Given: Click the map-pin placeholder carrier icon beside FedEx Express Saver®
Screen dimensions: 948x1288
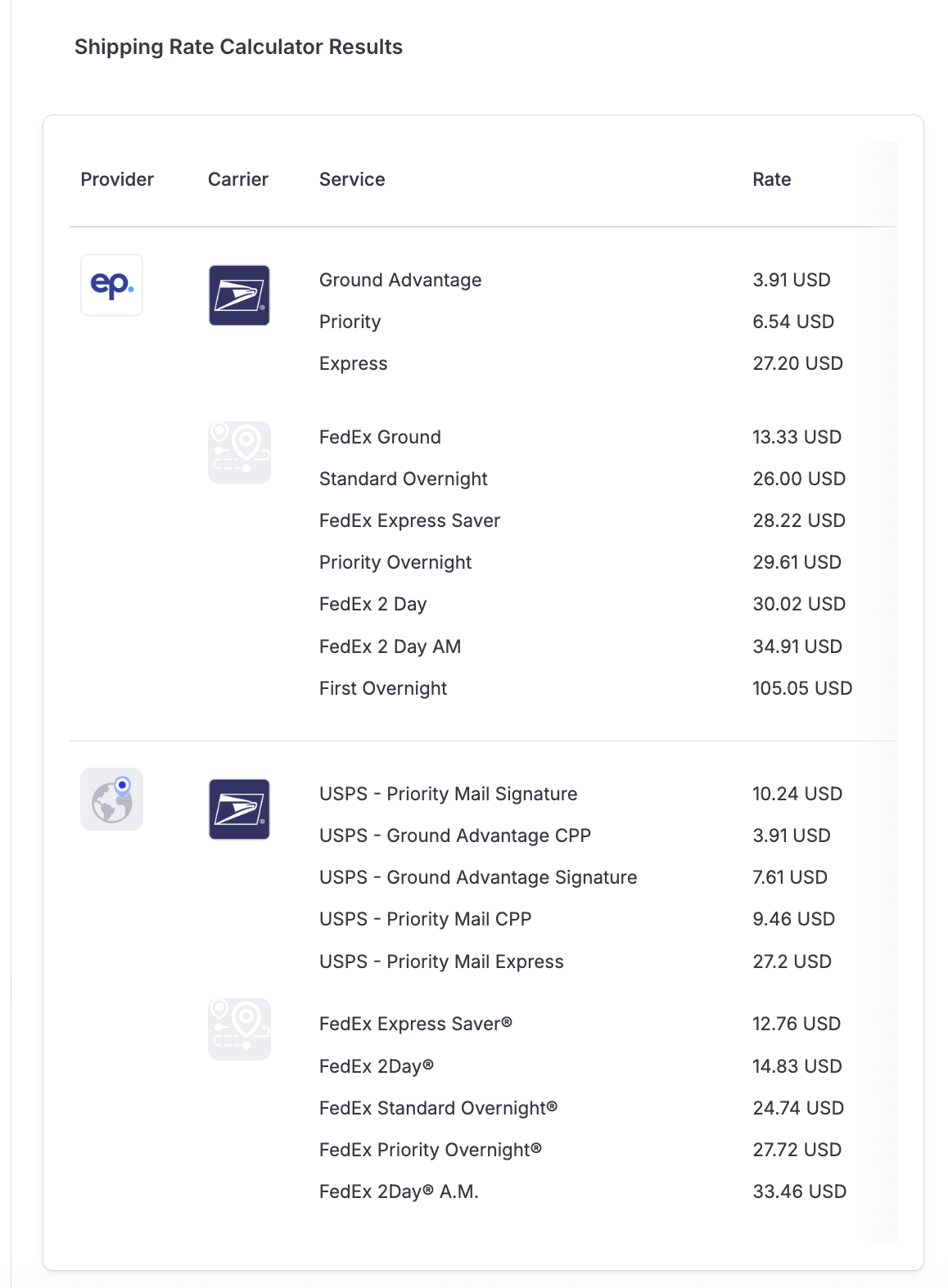Looking at the screenshot, I should [239, 1029].
